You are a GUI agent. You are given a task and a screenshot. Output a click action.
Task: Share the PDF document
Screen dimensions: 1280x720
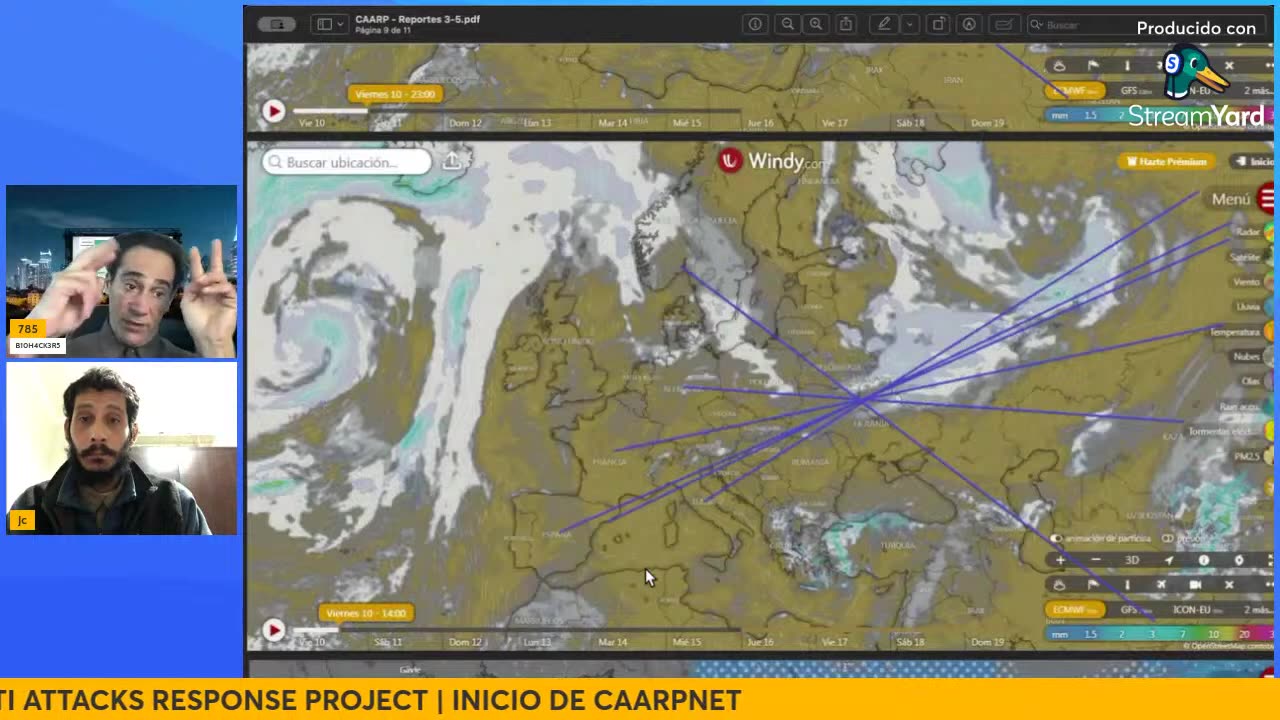(x=846, y=24)
